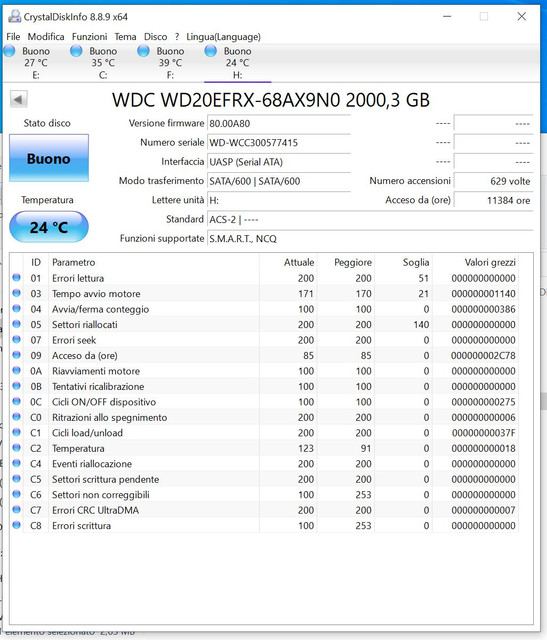
Task: Click the Versione firmware value field
Action: tap(279, 124)
